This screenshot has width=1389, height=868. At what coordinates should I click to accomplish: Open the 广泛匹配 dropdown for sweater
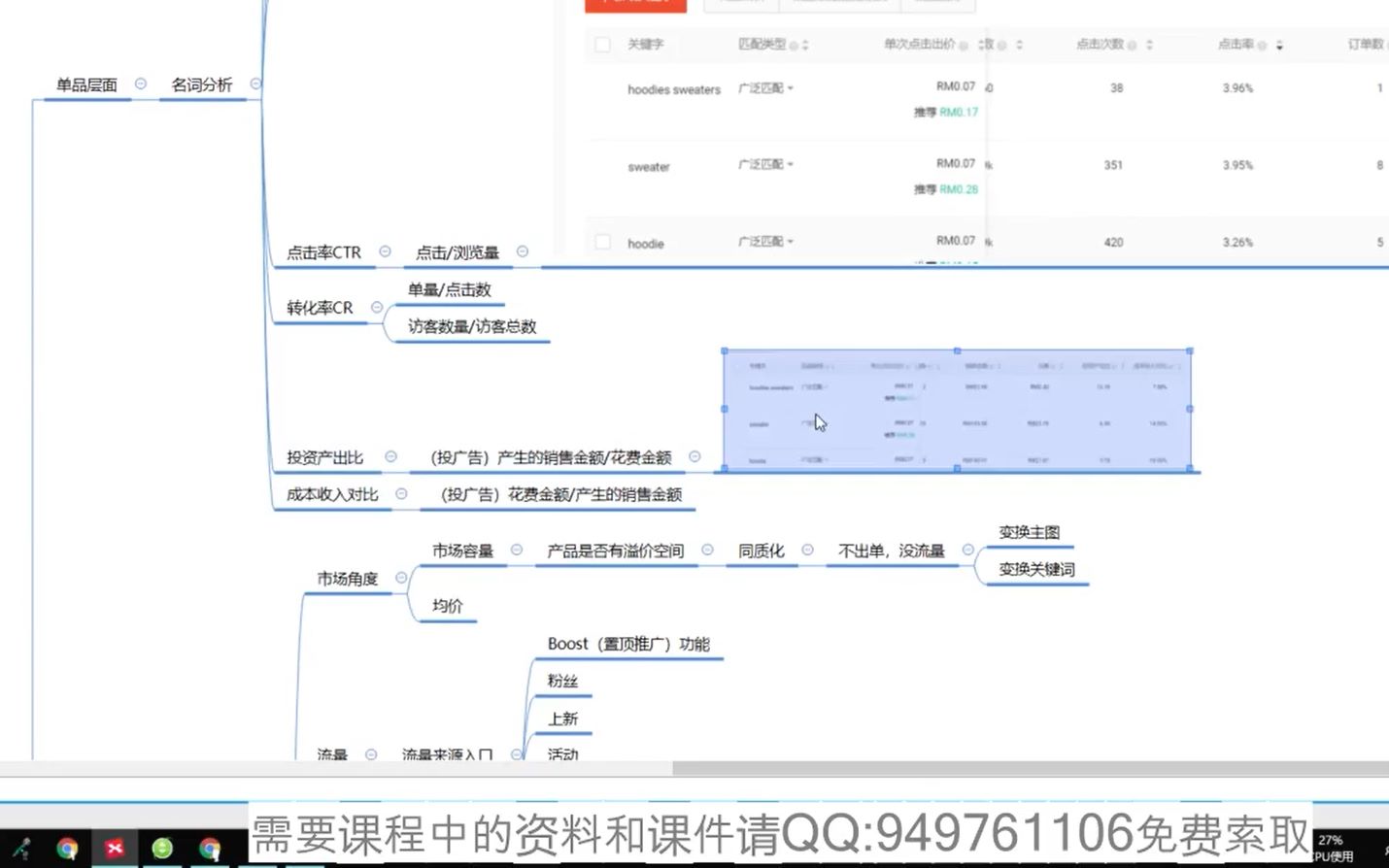(x=791, y=164)
